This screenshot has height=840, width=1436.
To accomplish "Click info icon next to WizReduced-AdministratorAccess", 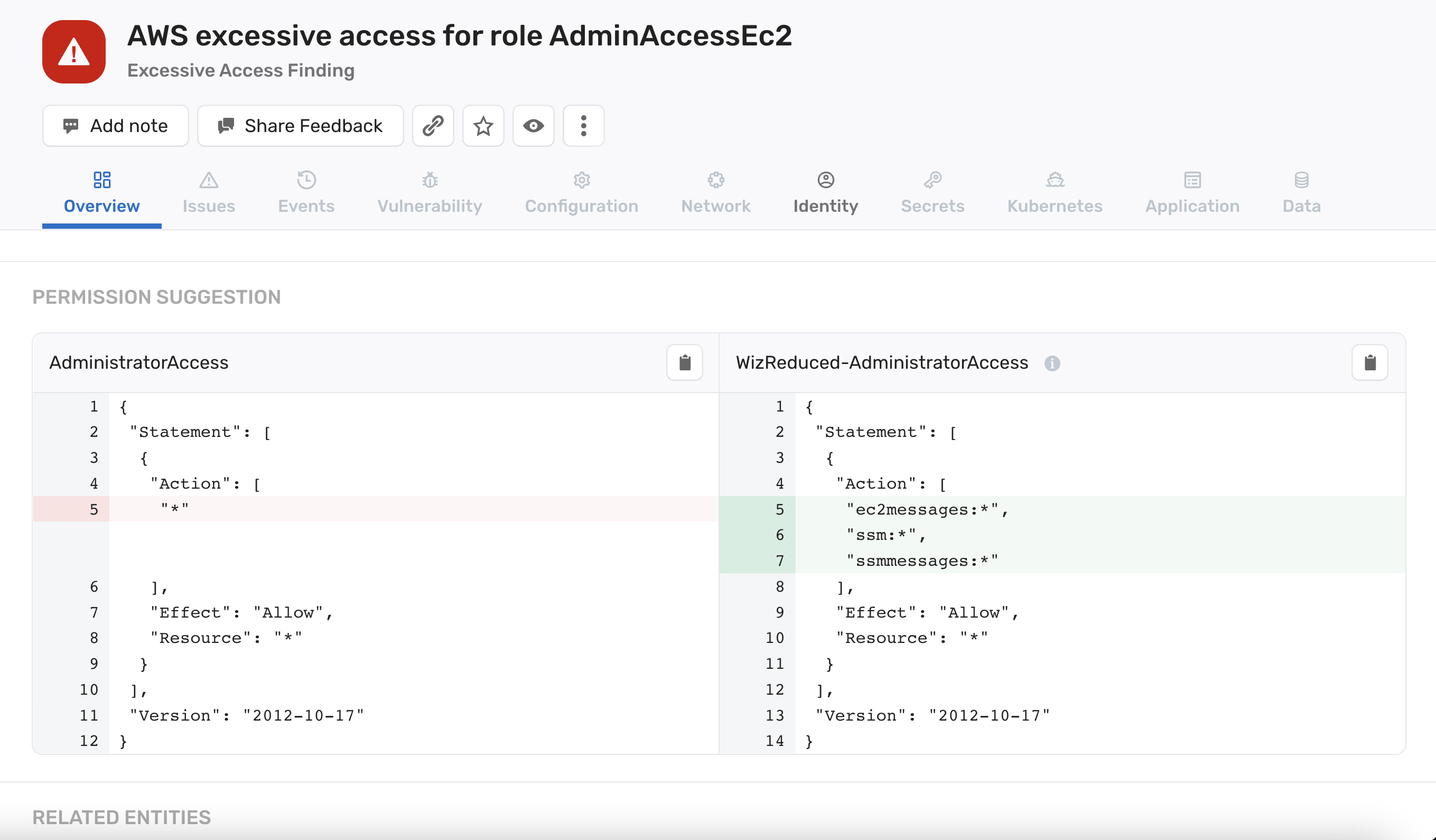I will [1052, 363].
